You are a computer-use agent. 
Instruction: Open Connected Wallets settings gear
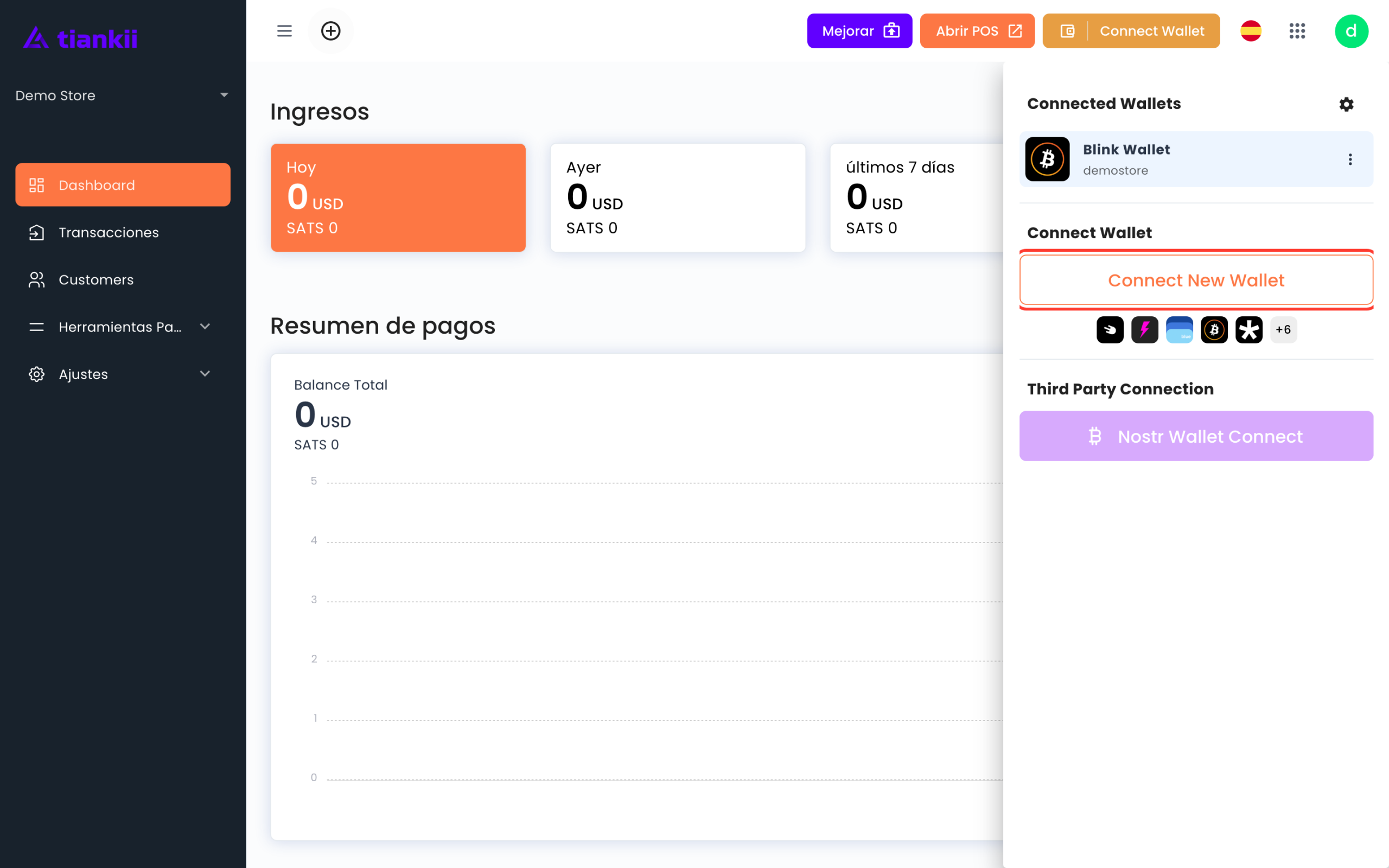point(1347,104)
